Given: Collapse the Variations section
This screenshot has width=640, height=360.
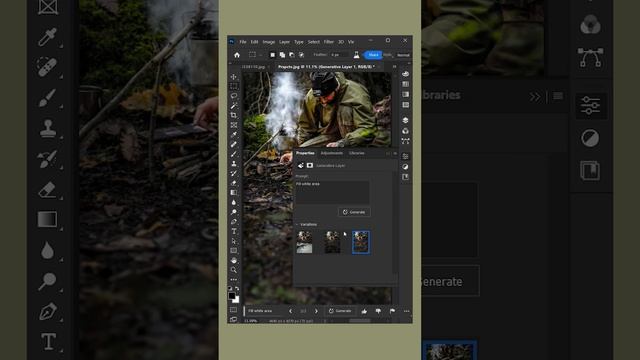Looking at the screenshot, I should coord(297,224).
